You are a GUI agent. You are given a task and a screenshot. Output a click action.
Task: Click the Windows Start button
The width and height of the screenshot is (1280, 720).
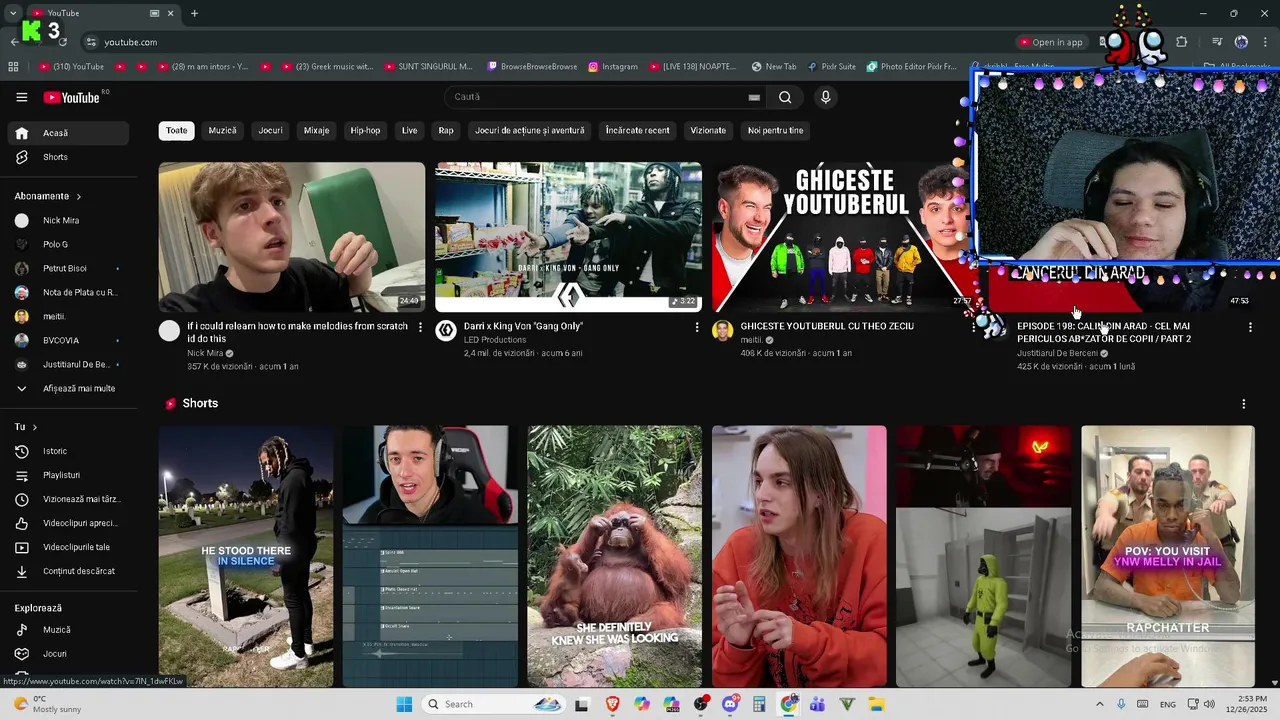404,704
